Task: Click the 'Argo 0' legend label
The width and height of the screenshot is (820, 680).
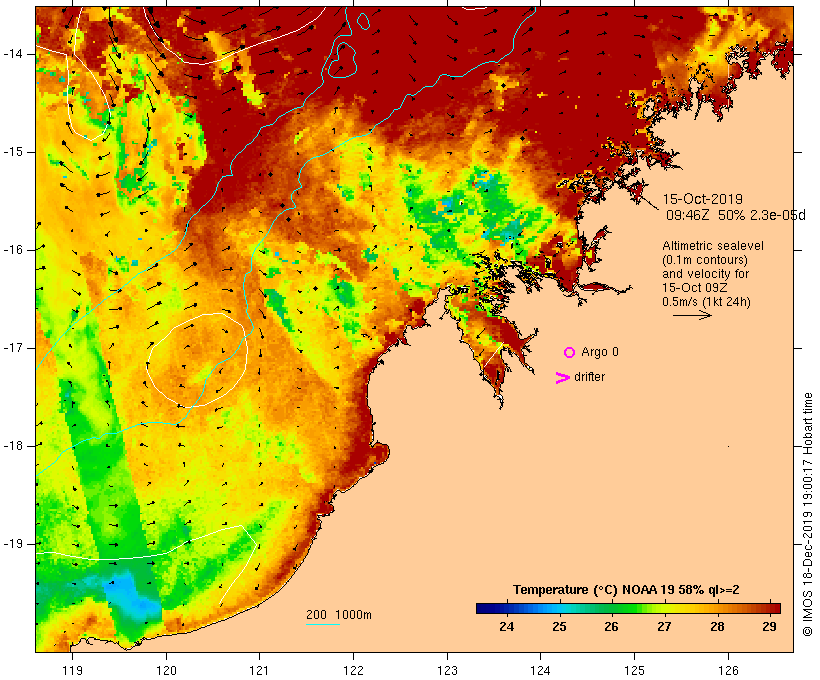Action: (600, 352)
